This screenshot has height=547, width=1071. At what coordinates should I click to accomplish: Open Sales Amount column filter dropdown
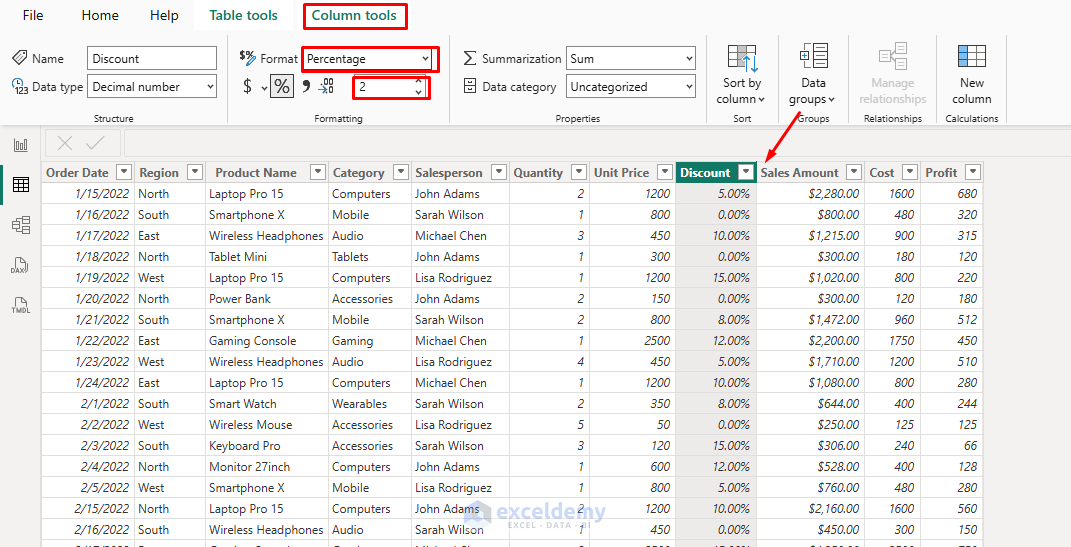(x=854, y=172)
